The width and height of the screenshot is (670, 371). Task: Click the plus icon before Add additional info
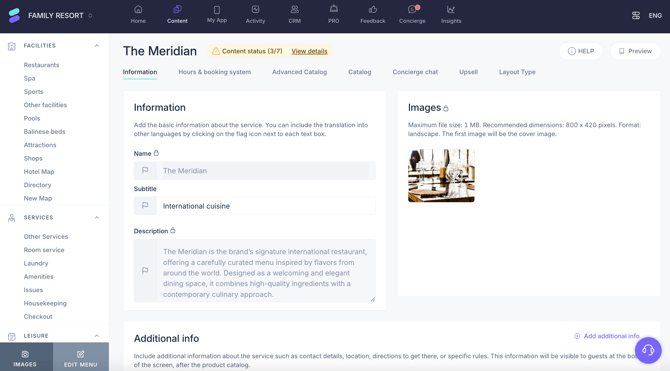577,336
